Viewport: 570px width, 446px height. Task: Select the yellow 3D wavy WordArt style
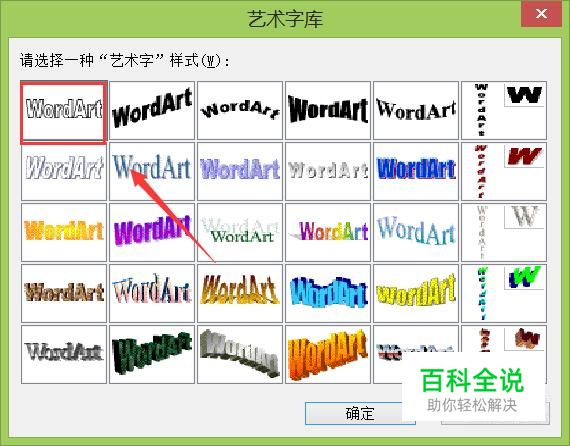coord(416,294)
